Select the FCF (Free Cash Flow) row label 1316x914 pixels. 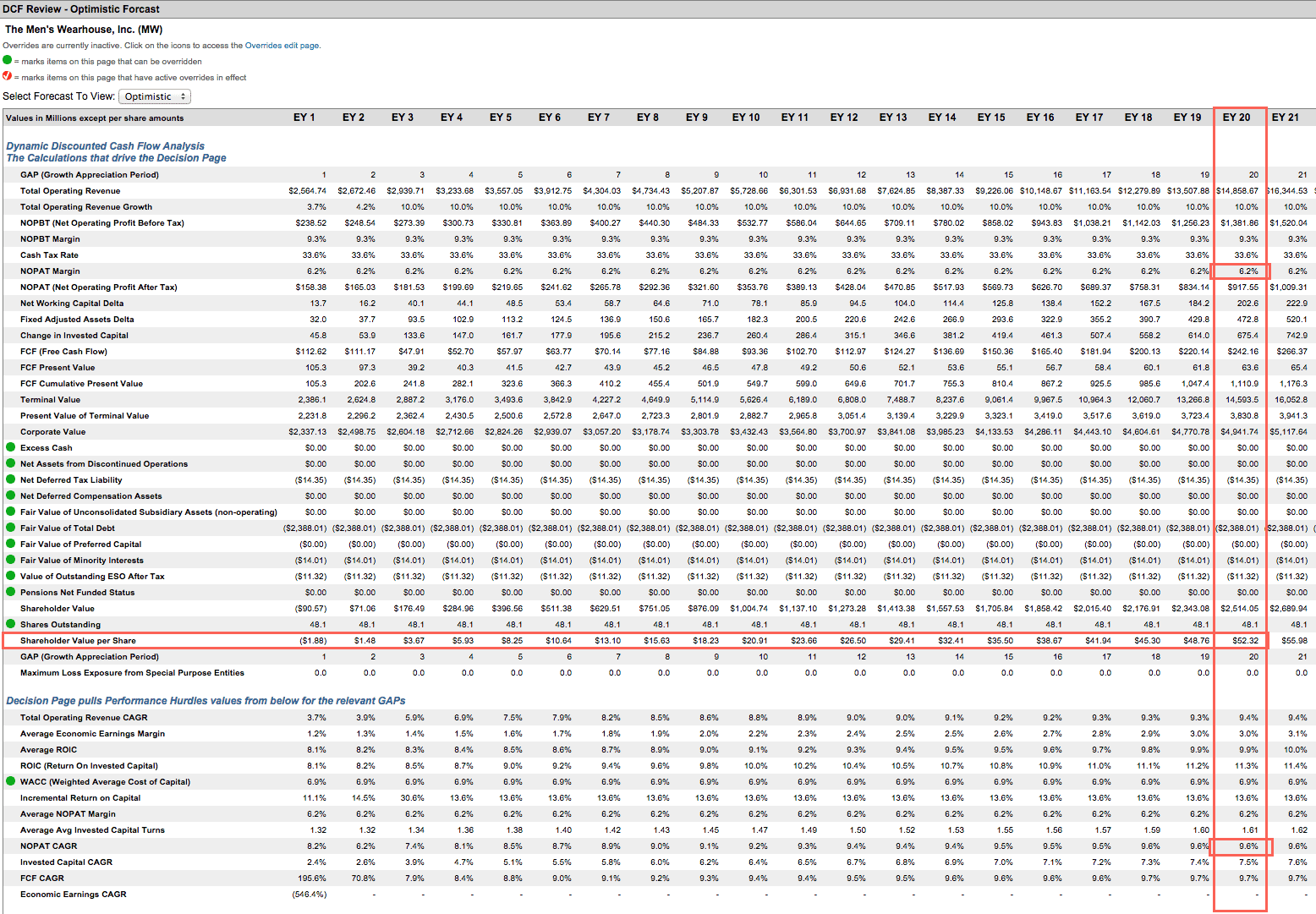[x=63, y=352]
